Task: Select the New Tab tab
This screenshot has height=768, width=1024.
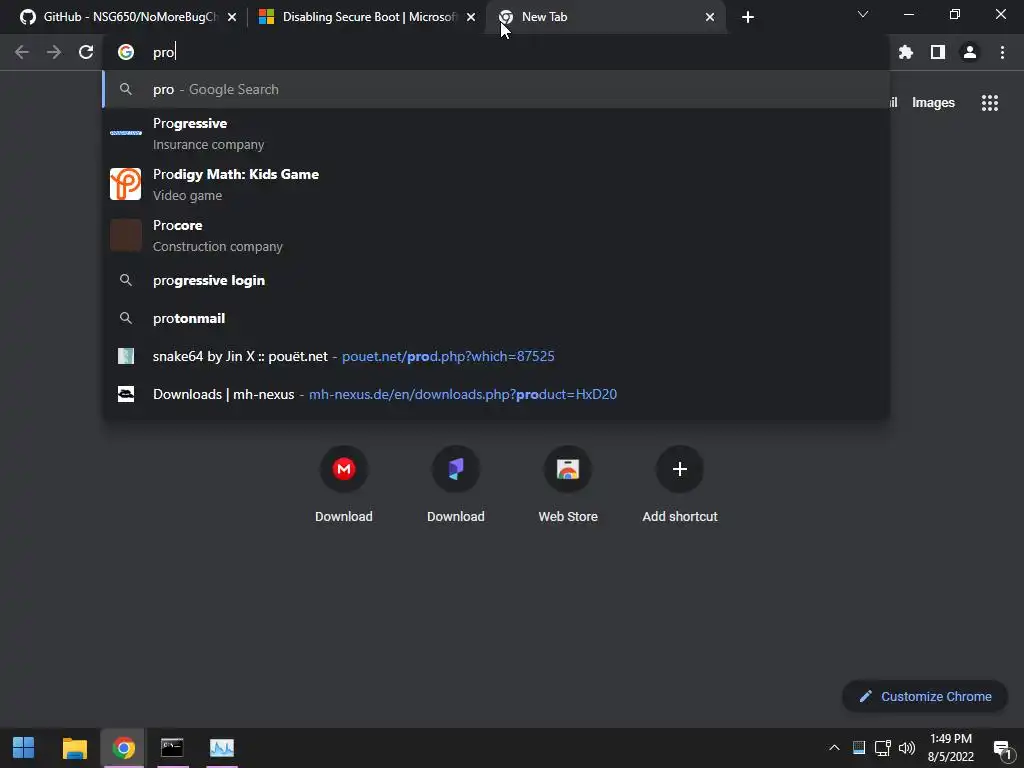Action: click(604, 17)
